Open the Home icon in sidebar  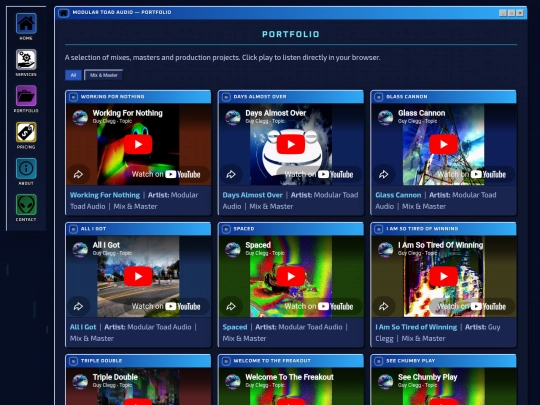pos(26,23)
